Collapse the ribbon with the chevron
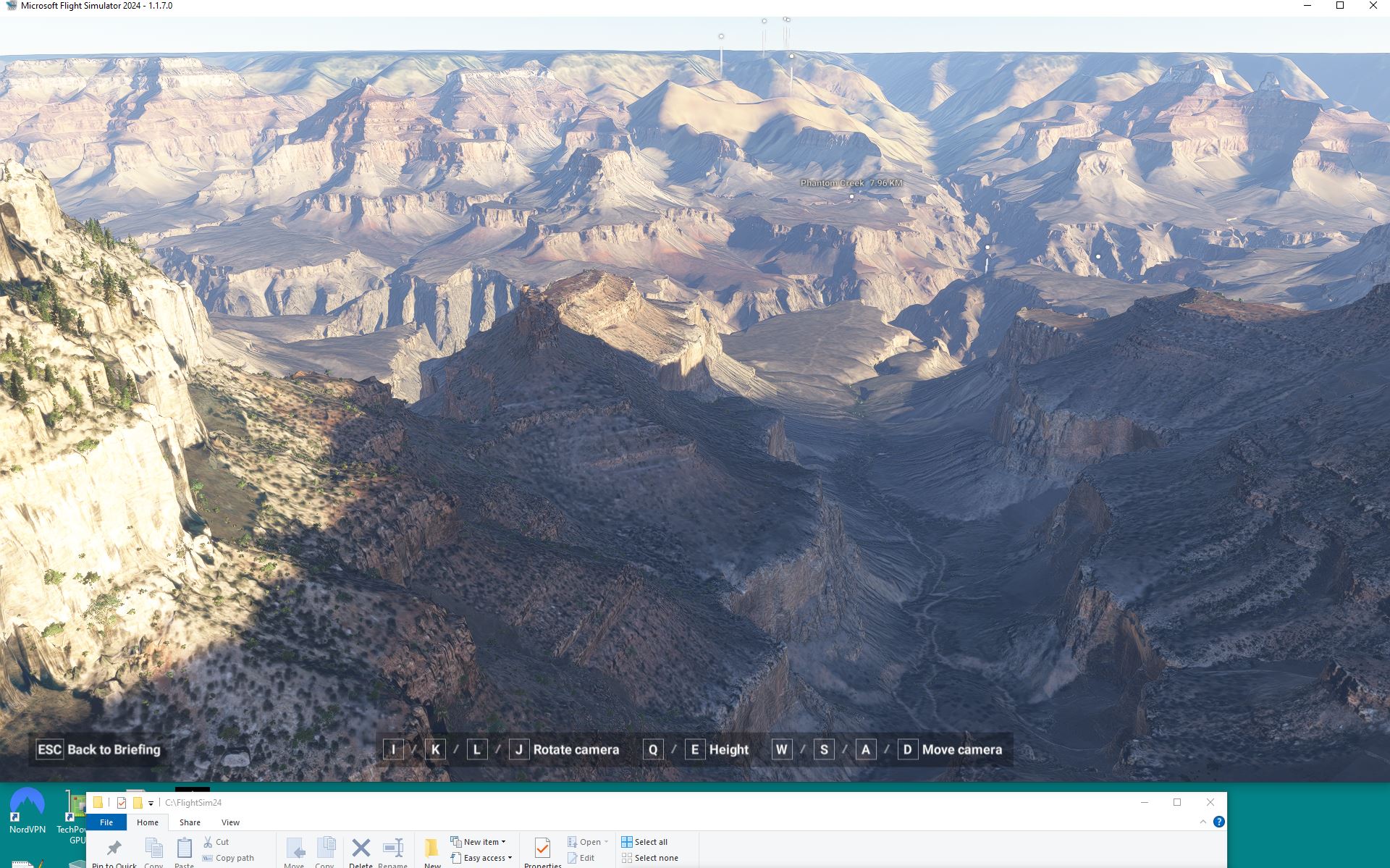 (1202, 821)
